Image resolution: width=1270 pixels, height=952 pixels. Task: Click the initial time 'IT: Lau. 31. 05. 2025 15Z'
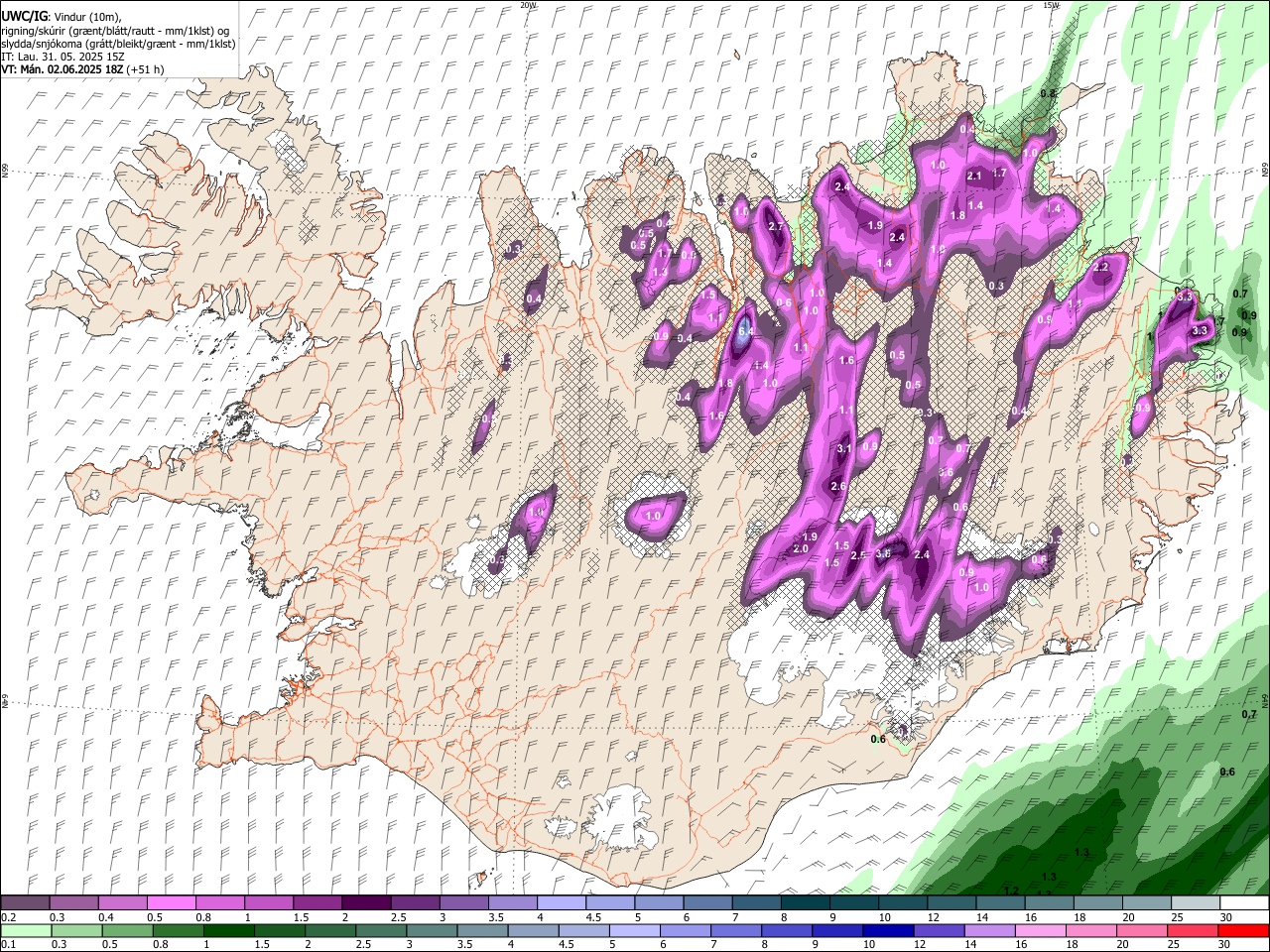pyautogui.click(x=63, y=57)
